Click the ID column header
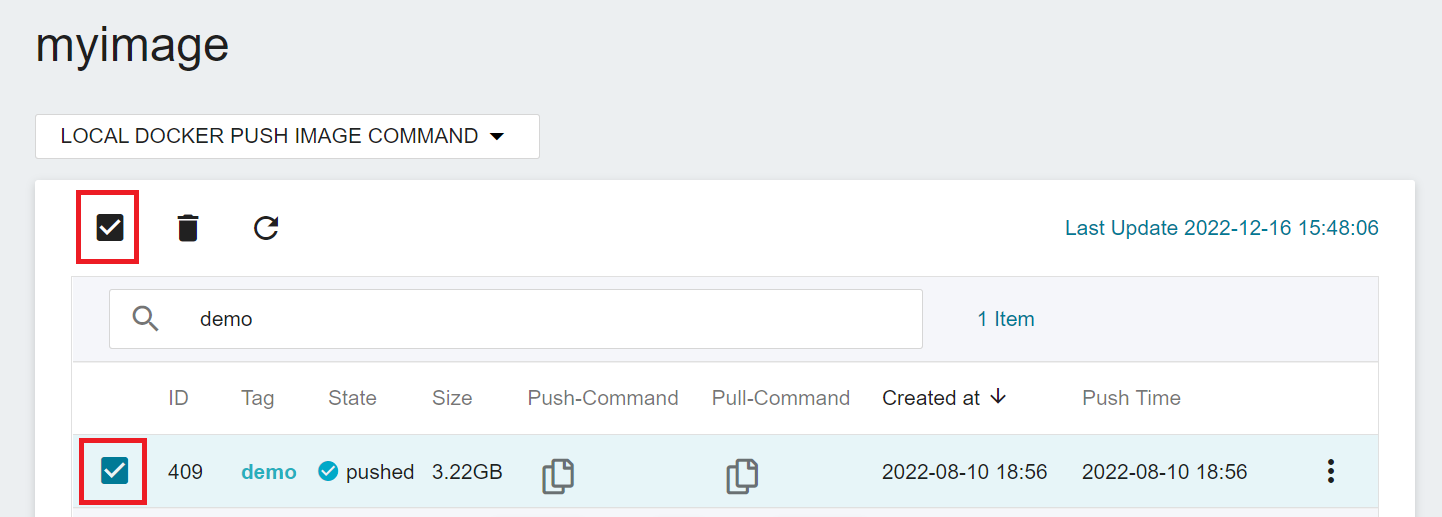The height and width of the screenshot is (517, 1442). pos(178,398)
